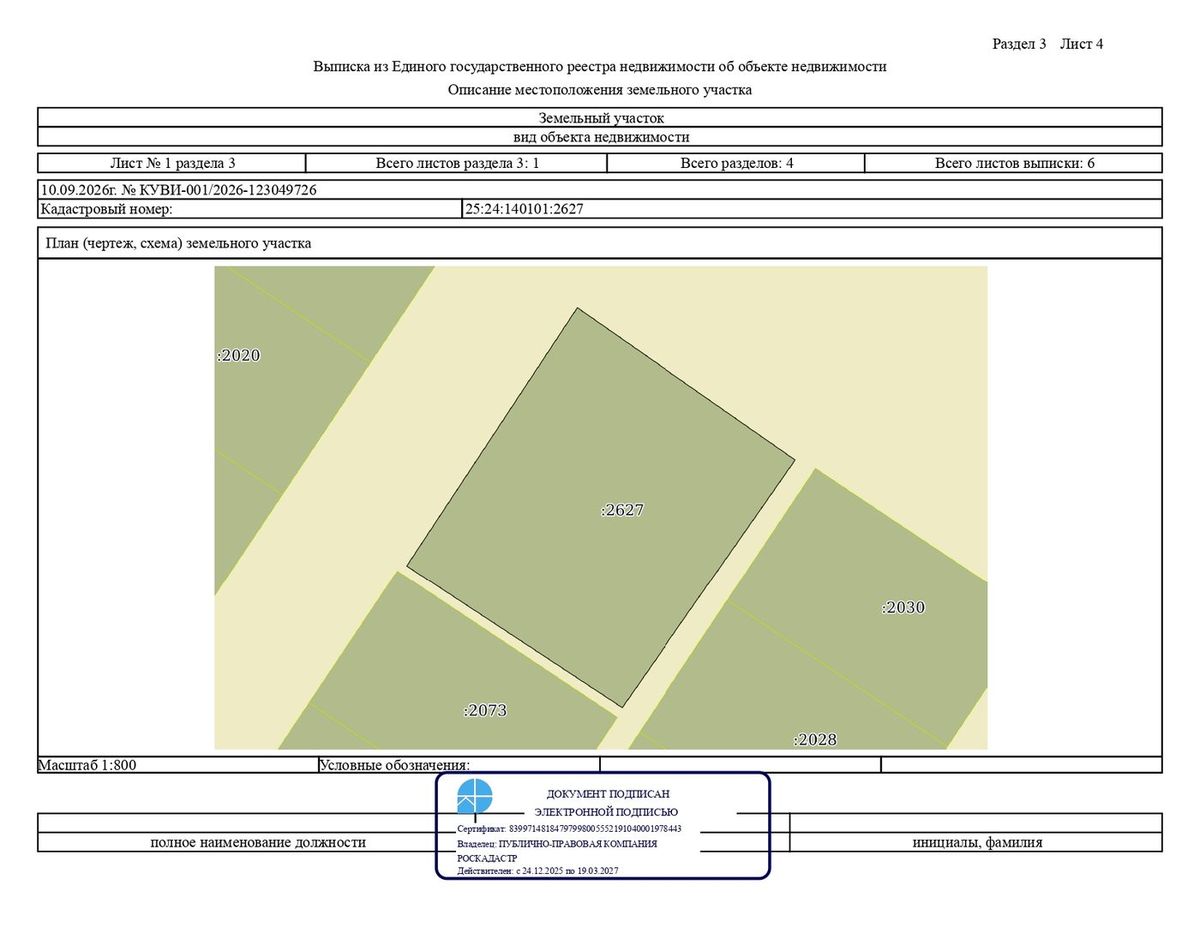
Task: Click the "Всего листов раздела 3: 1" cell
Action: coord(458,163)
